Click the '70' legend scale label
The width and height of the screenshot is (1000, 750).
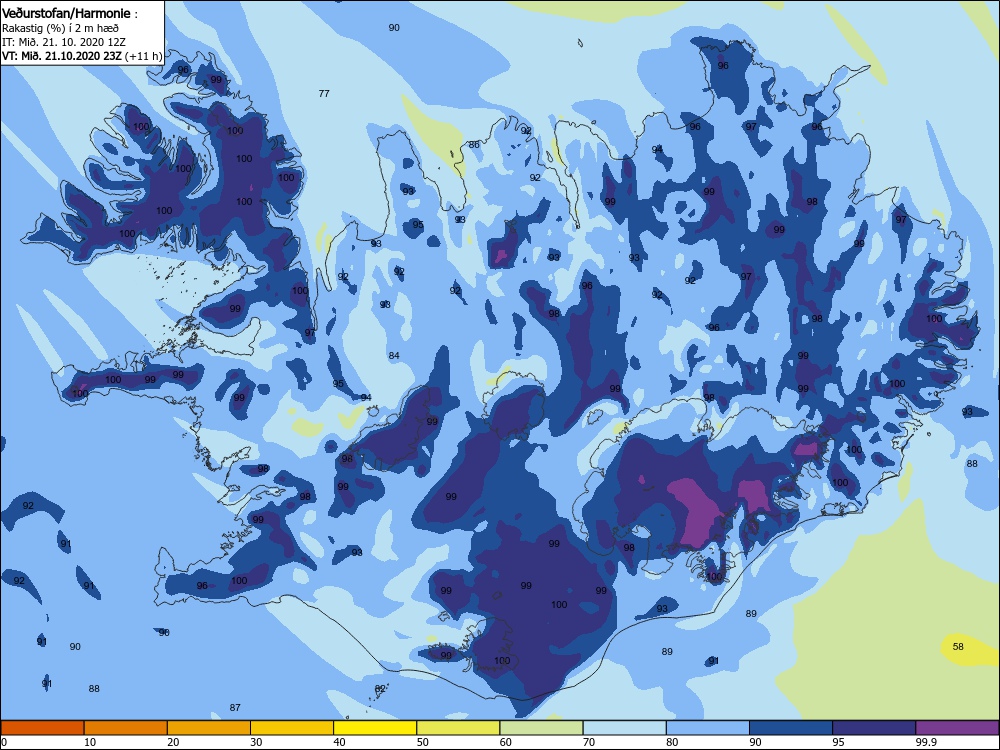click(589, 742)
